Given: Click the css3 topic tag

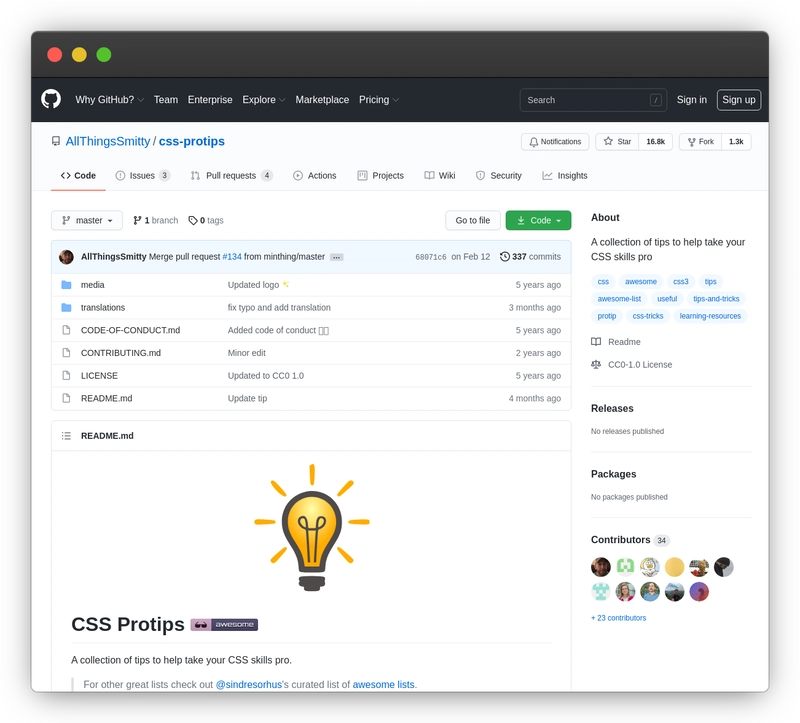Looking at the screenshot, I should (681, 282).
